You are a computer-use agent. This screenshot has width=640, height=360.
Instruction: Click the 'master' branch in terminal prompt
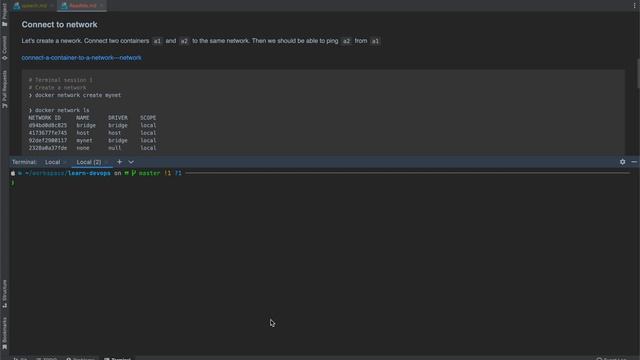coord(149,173)
